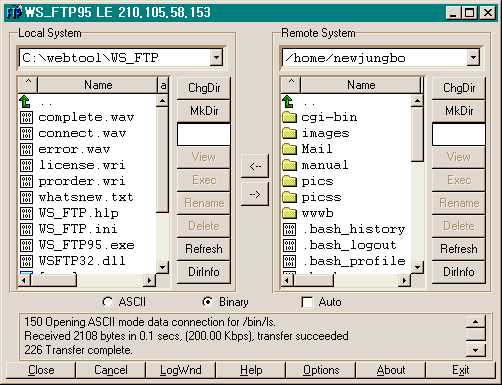The image size is (502, 385).
Task: Click the Exit button
Action: pyautogui.click(x=461, y=370)
